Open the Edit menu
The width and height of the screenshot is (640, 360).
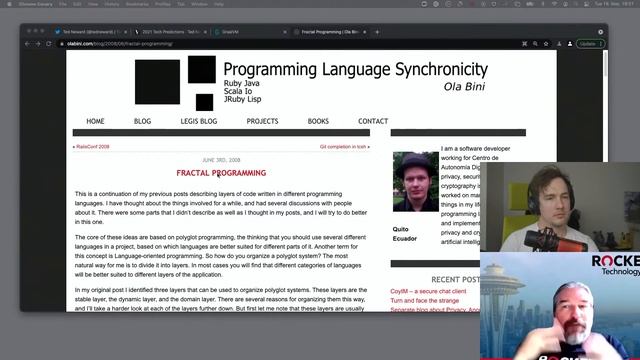(x=77, y=4)
